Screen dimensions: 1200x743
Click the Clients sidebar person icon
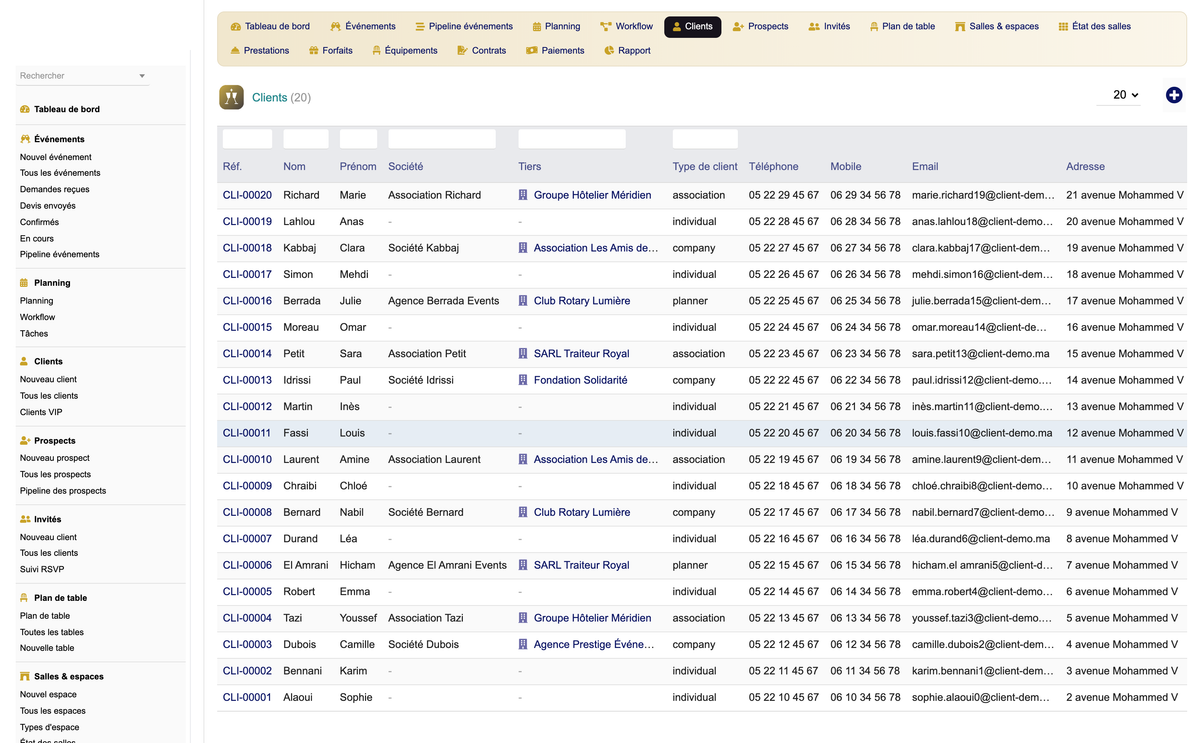point(25,361)
